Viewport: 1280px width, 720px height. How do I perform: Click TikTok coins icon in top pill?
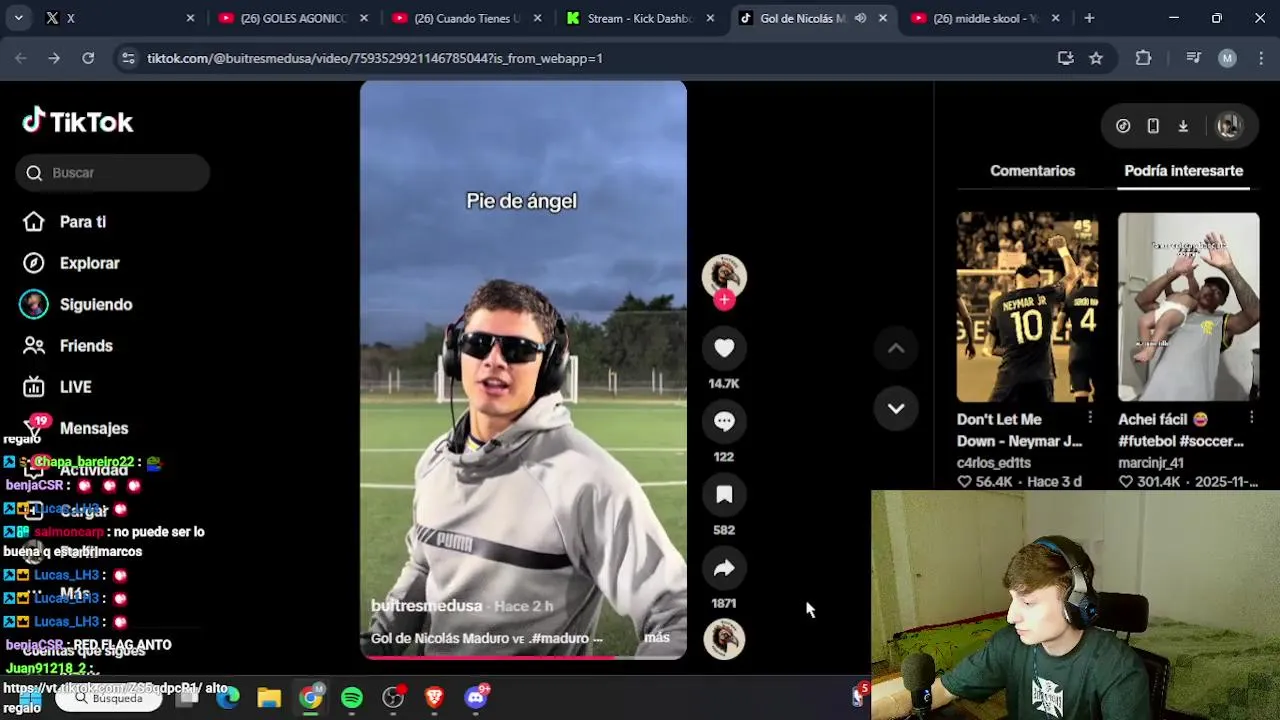click(x=1123, y=126)
